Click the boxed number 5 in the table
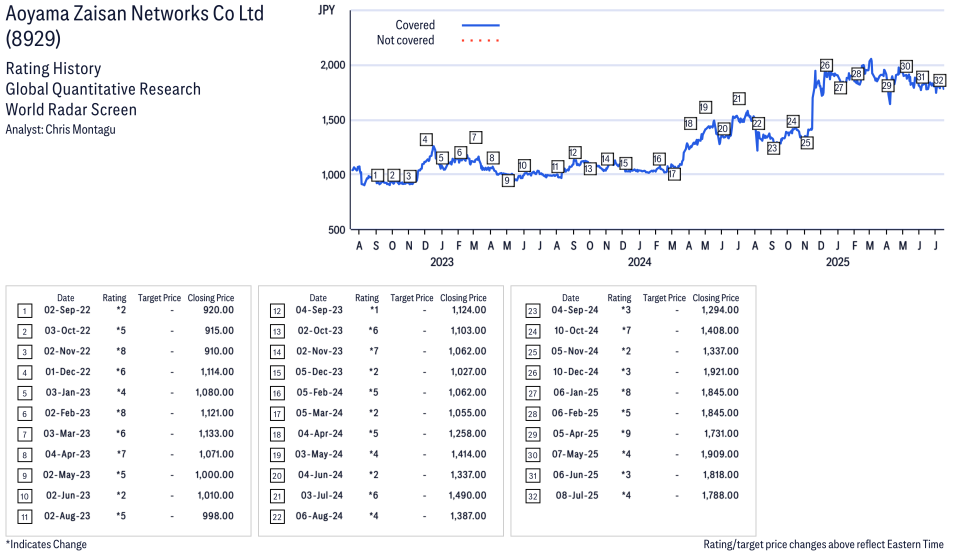Image resolution: width=955 pixels, height=551 pixels. [x=24, y=393]
